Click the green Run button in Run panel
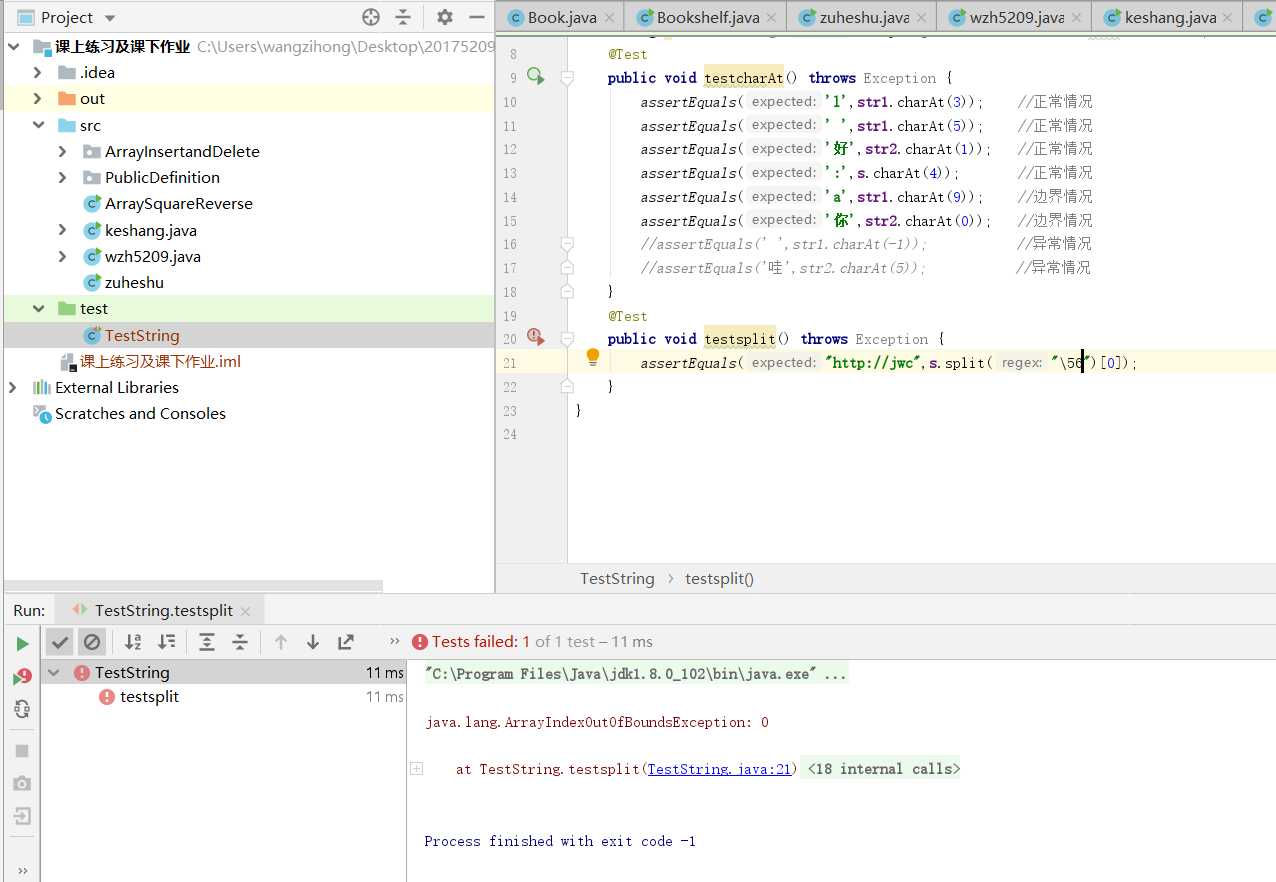Image resolution: width=1276 pixels, height=882 pixels. tap(22, 643)
